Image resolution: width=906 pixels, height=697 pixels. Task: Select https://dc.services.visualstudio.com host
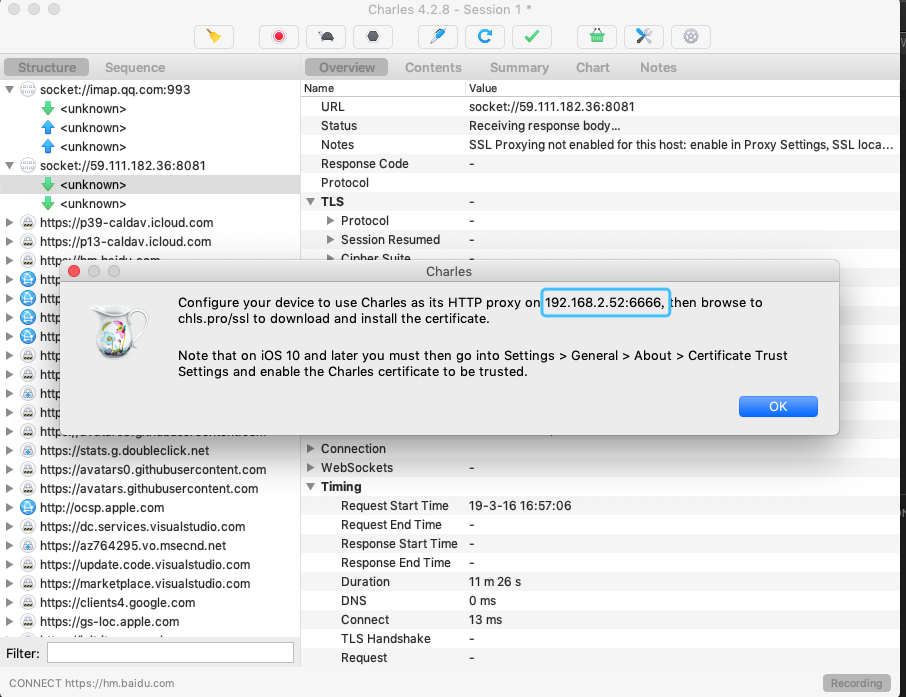(x=142, y=527)
